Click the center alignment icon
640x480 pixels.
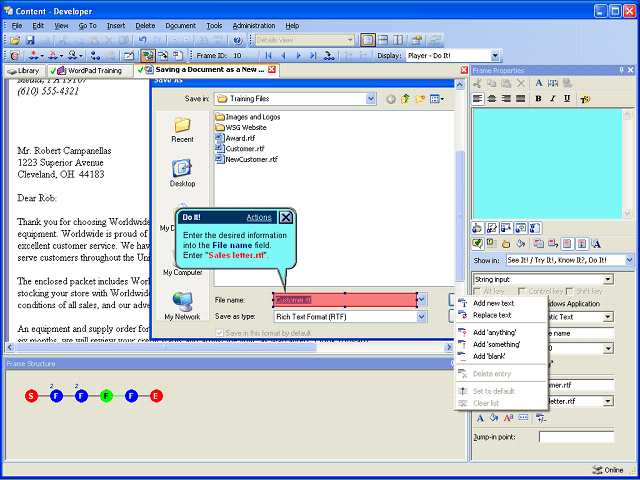click(492, 99)
